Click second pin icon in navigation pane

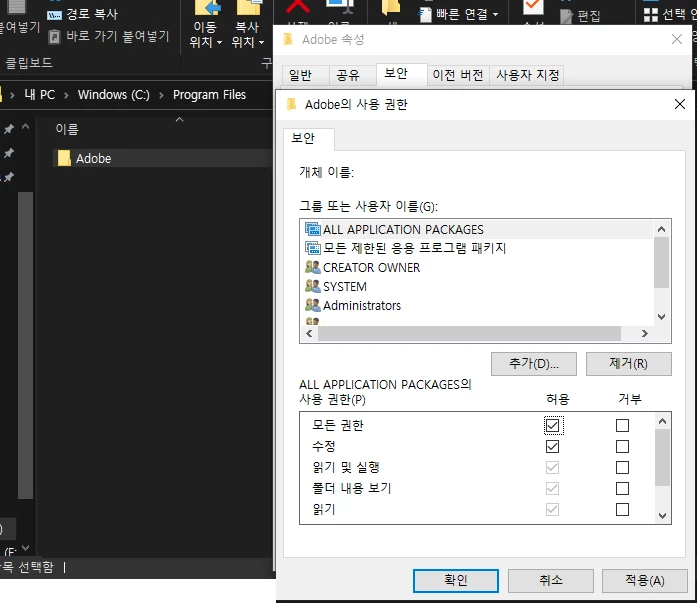pos(8,153)
